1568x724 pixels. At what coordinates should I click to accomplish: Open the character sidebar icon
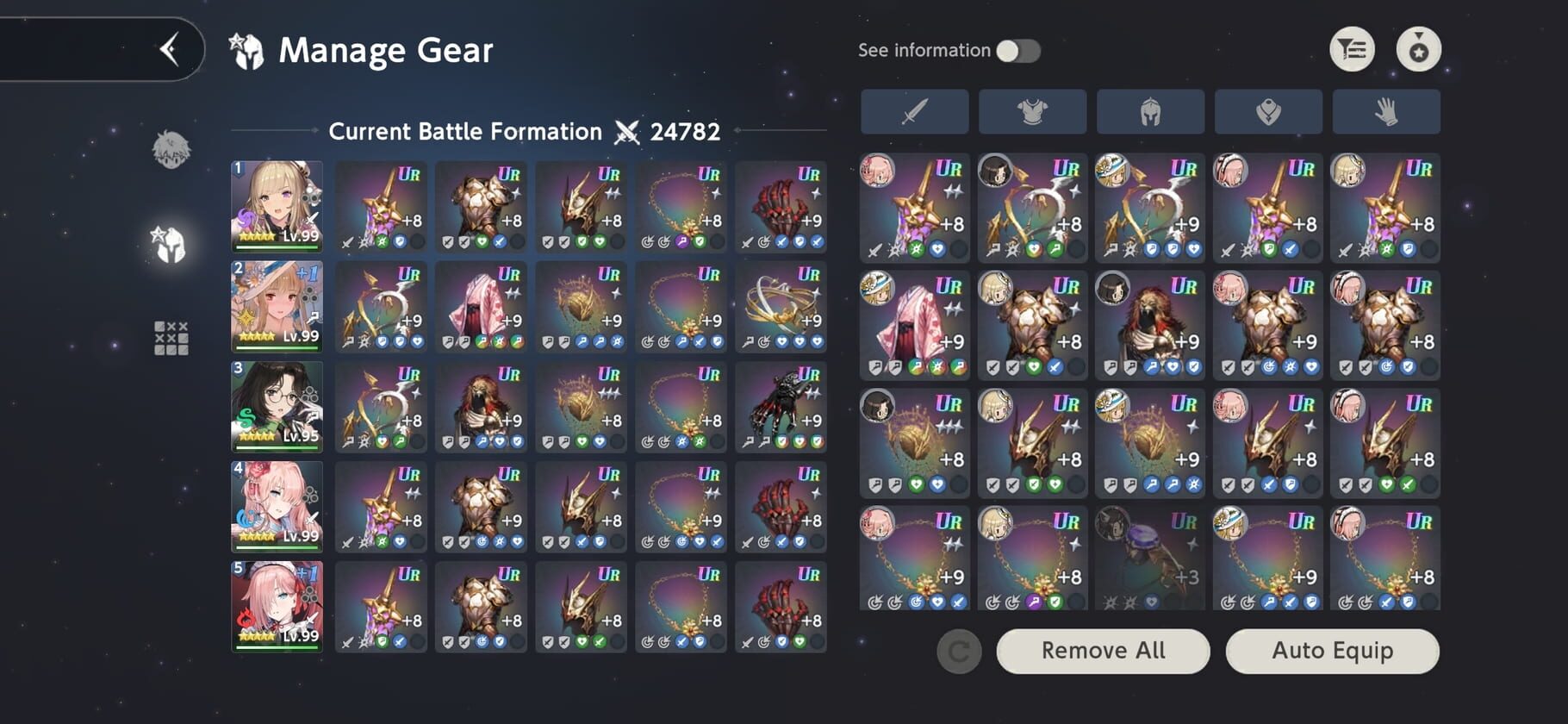(171, 150)
